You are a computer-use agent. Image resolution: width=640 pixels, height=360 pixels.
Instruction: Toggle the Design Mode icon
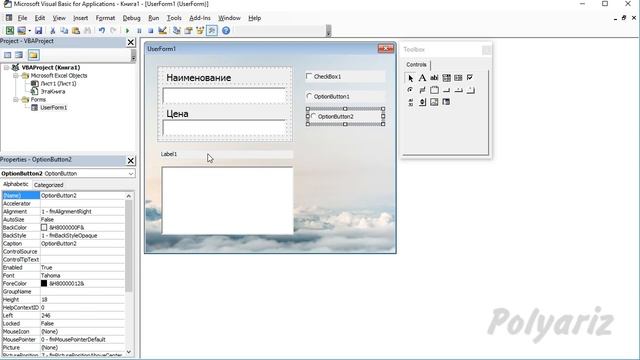tap(162, 31)
